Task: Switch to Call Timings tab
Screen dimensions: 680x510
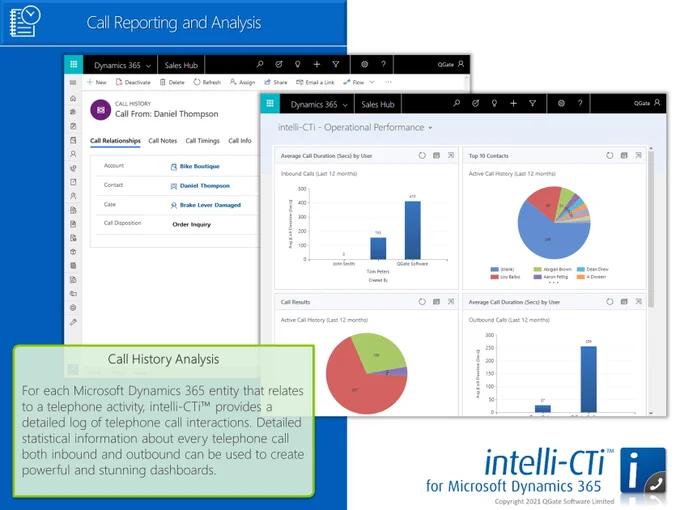Action: coord(203,141)
